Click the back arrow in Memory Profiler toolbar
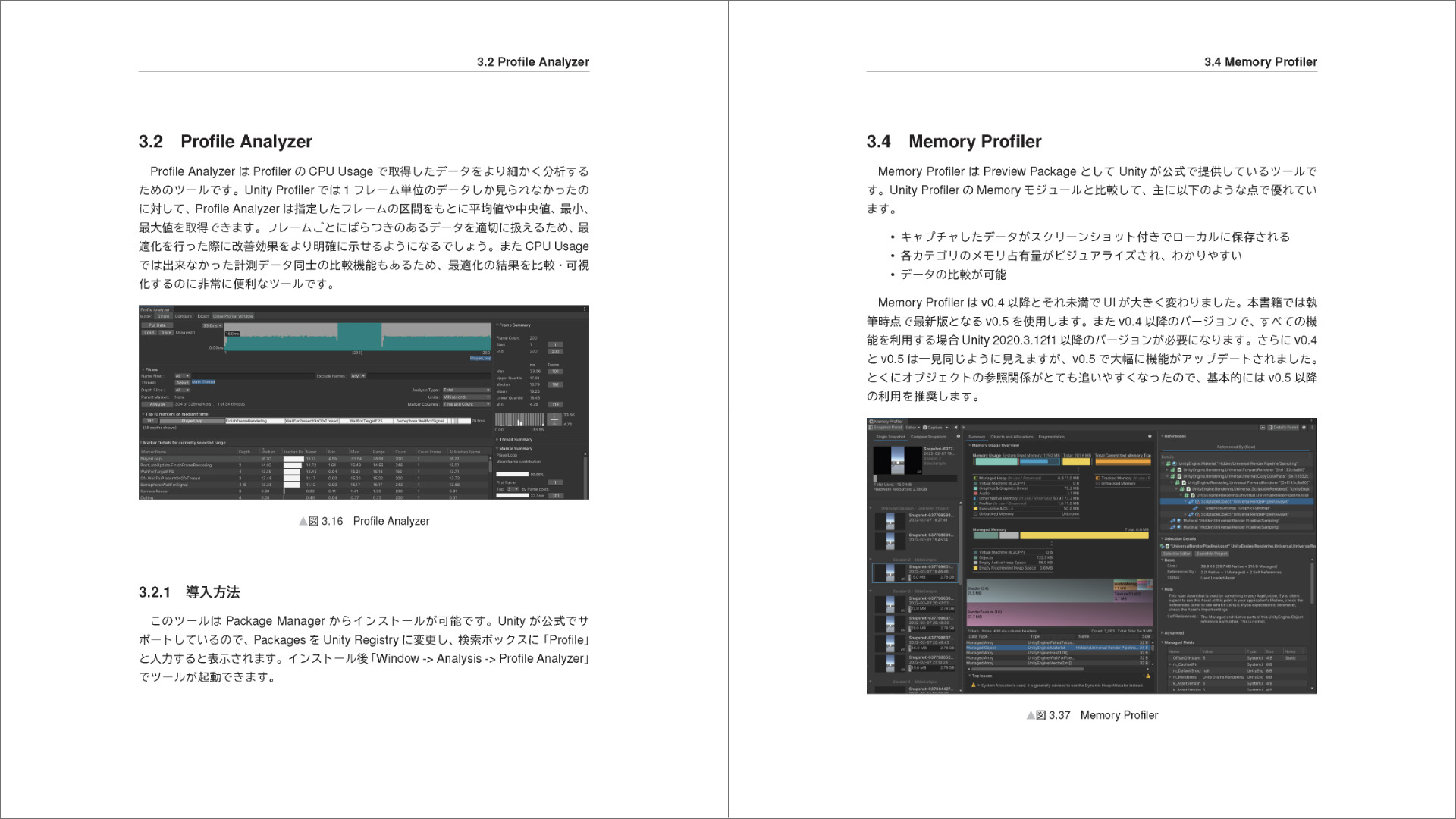This screenshot has width=1456, height=819. click(955, 428)
